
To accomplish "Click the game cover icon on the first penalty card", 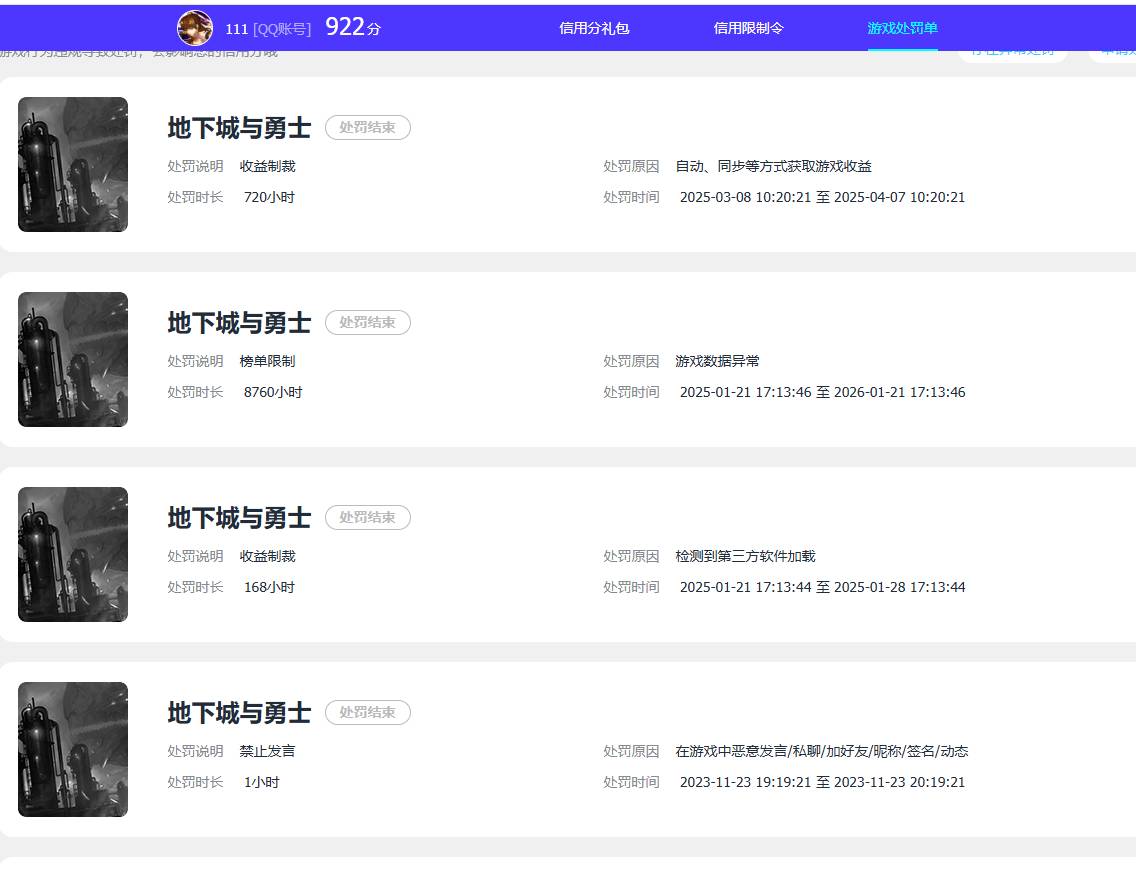I will [x=72, y=164].
